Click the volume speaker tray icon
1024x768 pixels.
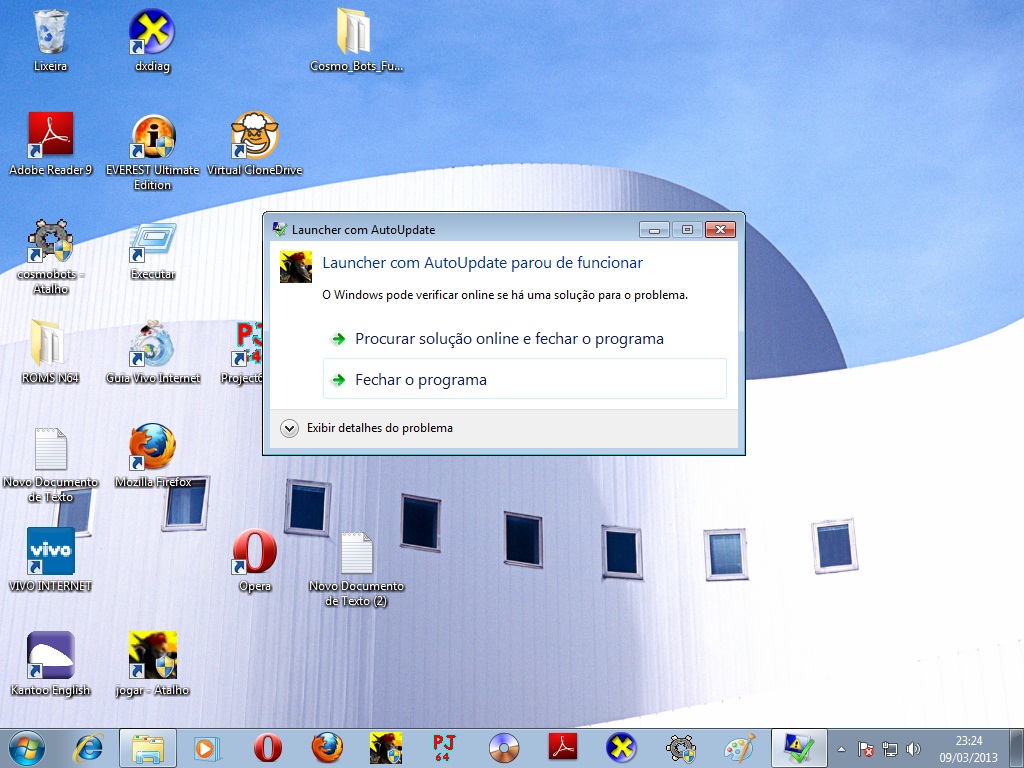[x=913, y=749]
